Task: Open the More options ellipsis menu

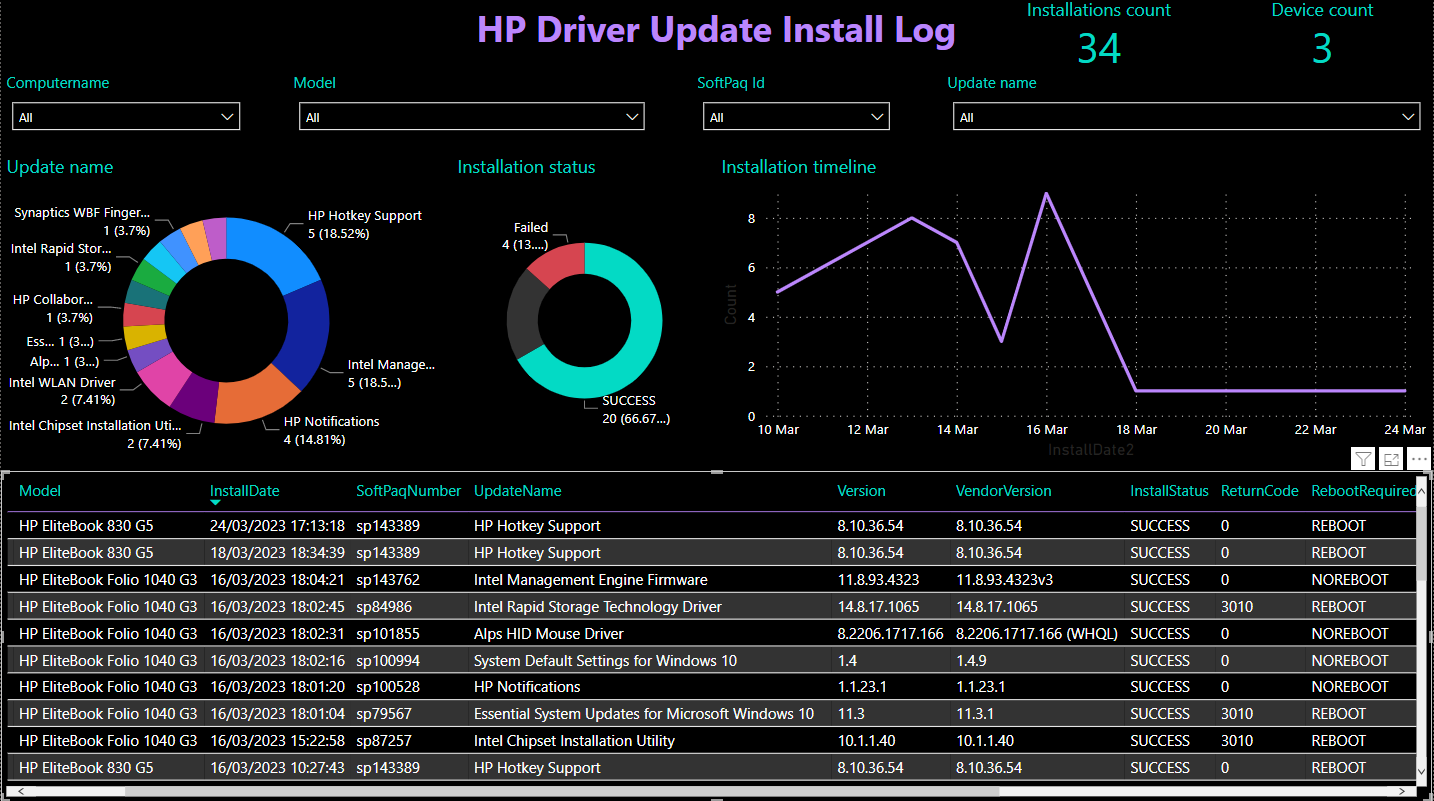Action: [x=1419, y=458]
